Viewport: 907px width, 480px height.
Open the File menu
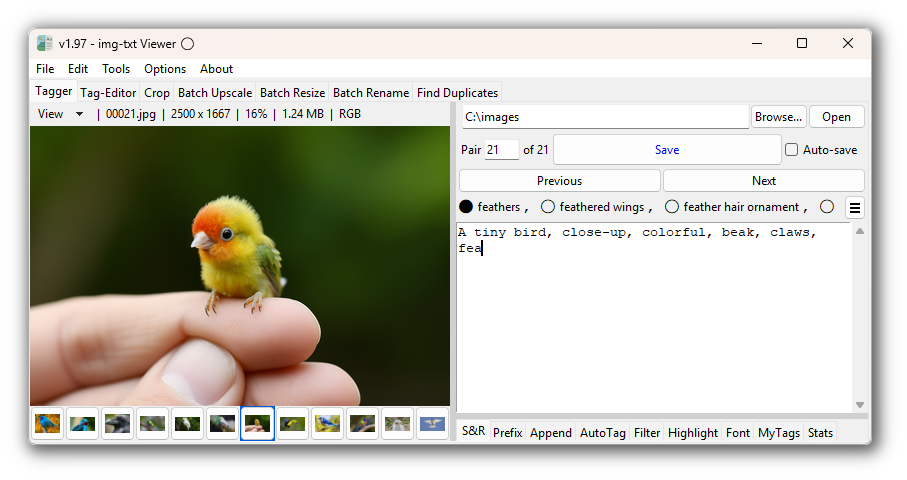pyautogui.click(x=45, y=69)
